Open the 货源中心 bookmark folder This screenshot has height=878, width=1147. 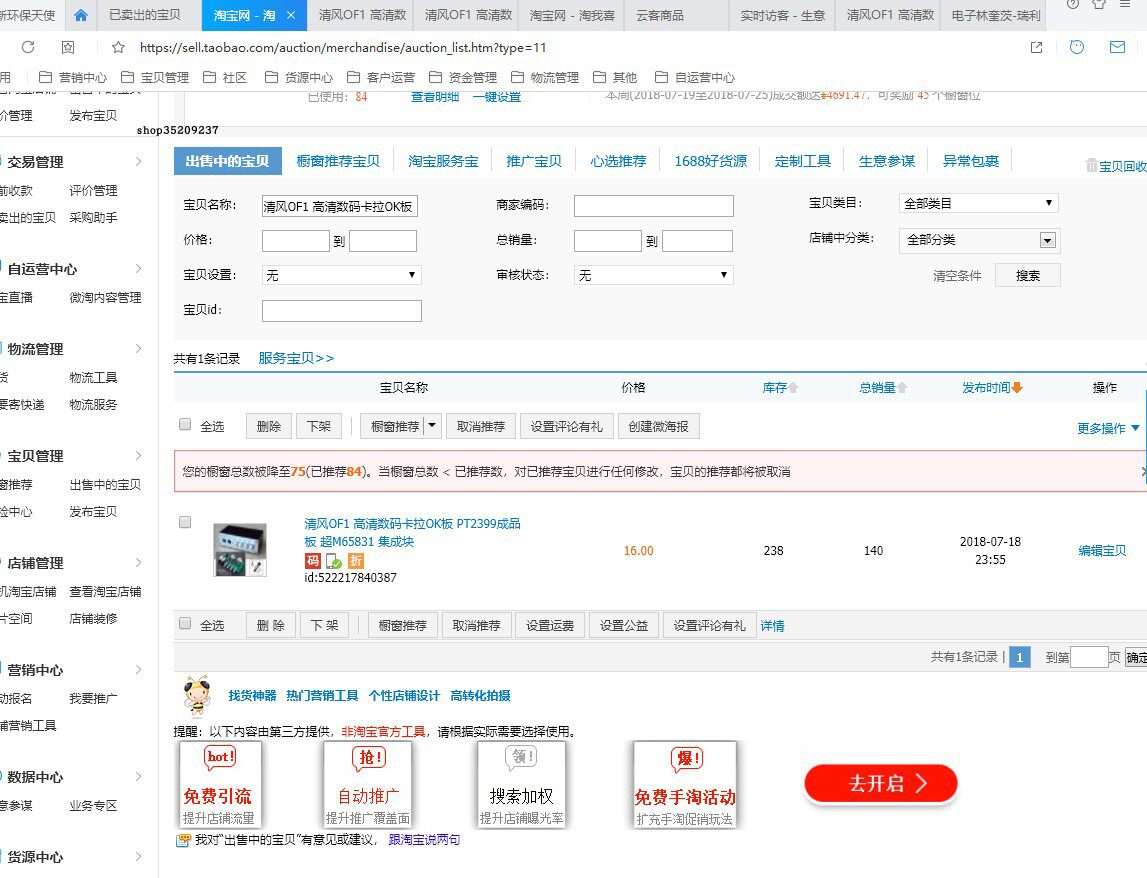tap(298, 78)
